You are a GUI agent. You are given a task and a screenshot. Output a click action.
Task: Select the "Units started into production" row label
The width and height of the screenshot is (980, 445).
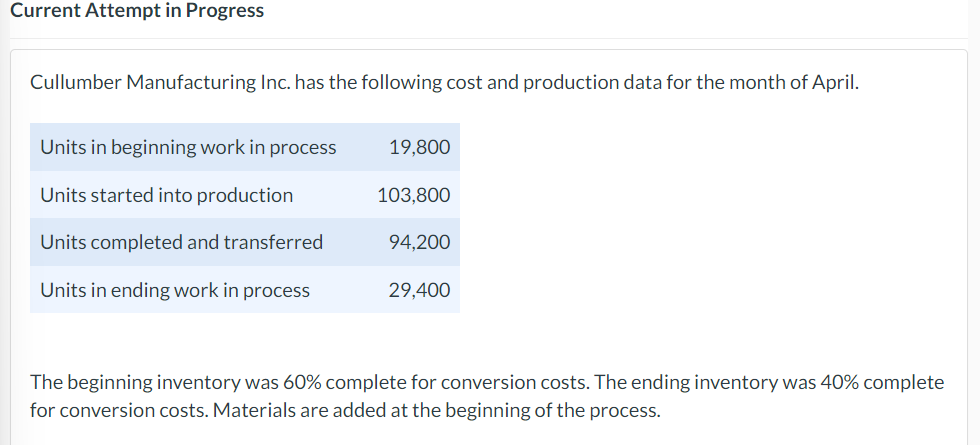[x=166, y=195]
